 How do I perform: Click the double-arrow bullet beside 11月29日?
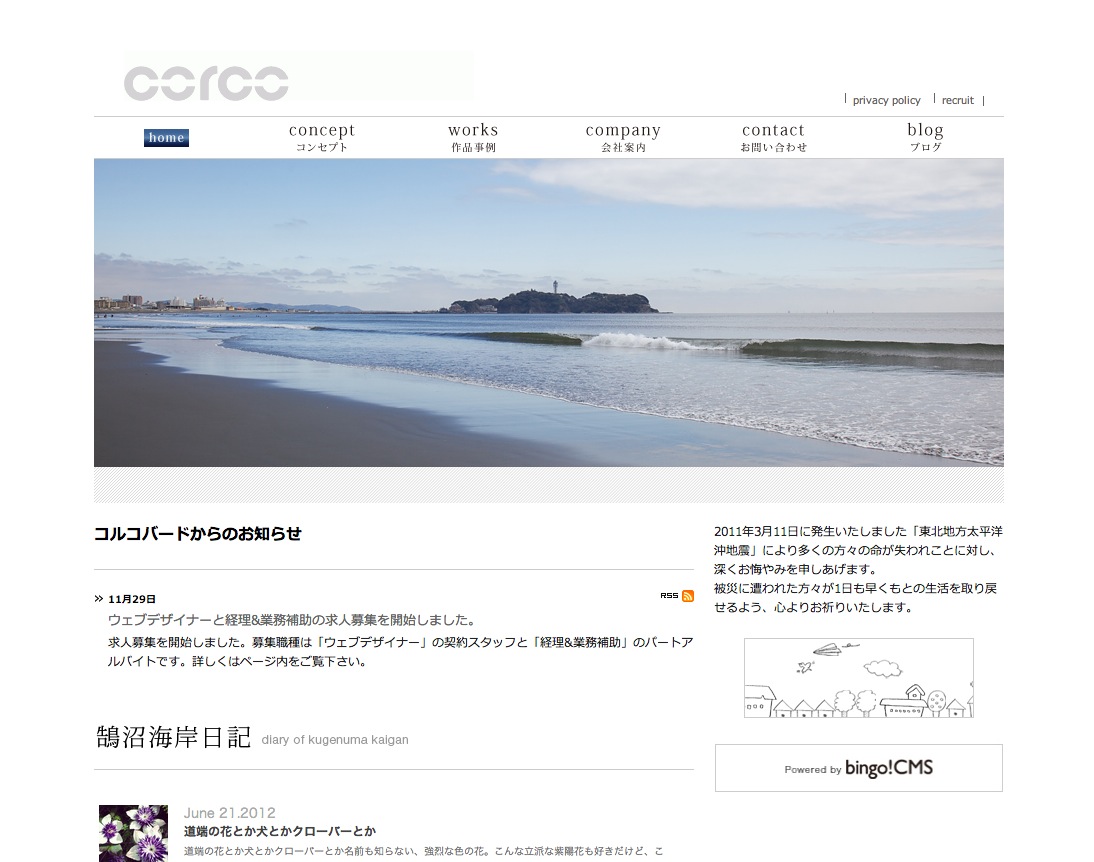99,599
